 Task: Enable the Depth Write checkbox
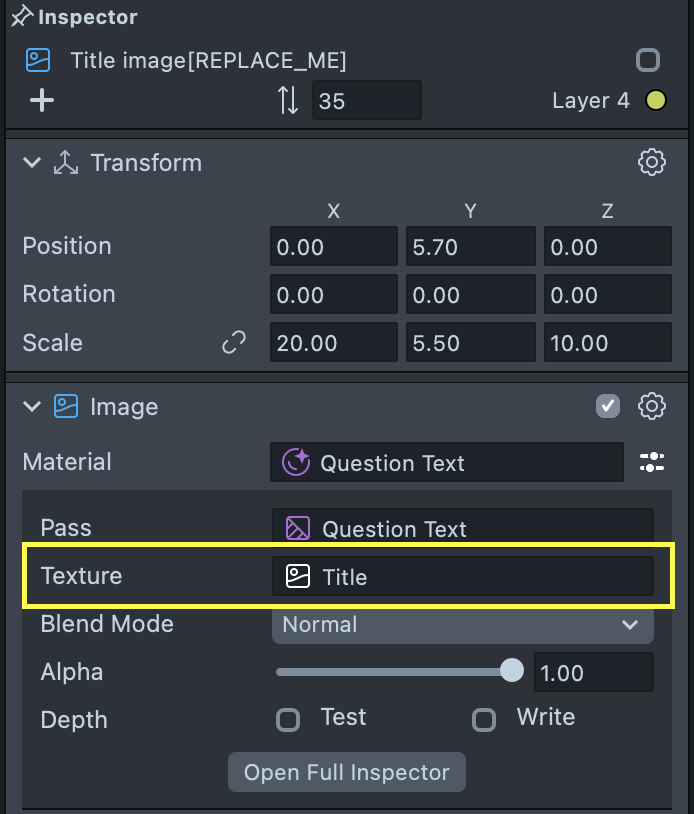pyautogui.click(x=484, y=719)
